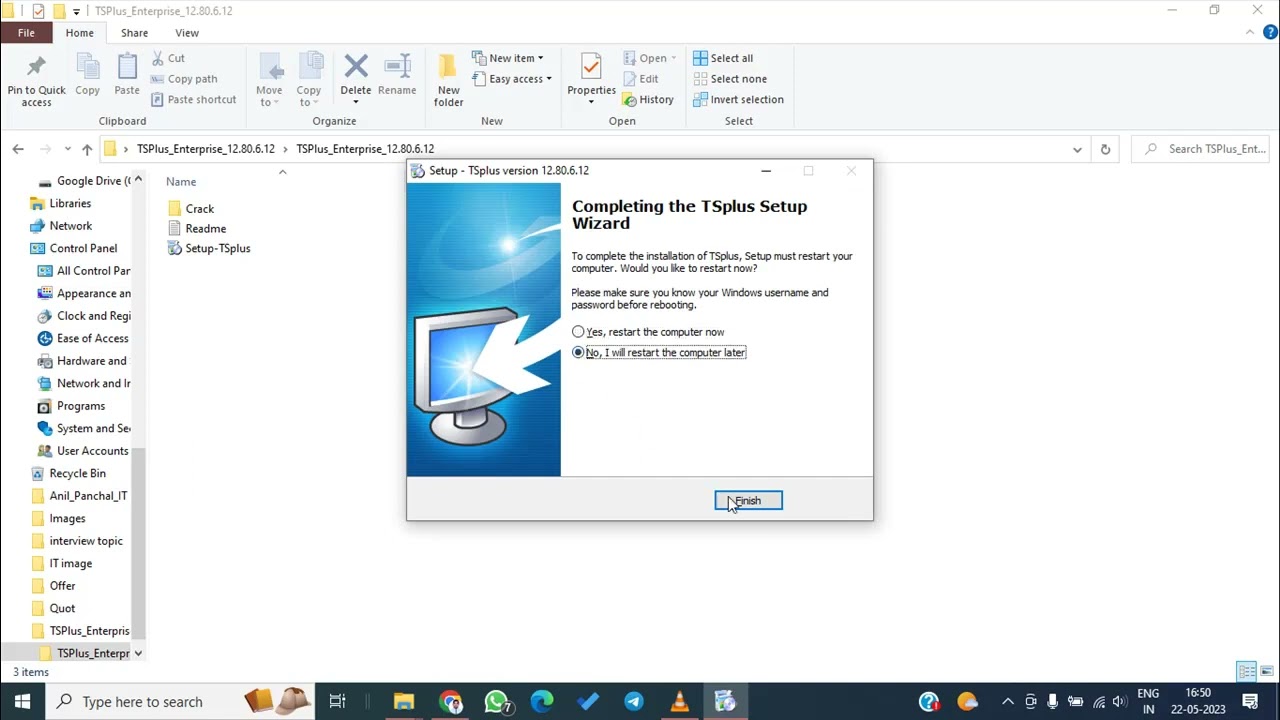Click Copy path in the Clipboard group

coord(184,79)
